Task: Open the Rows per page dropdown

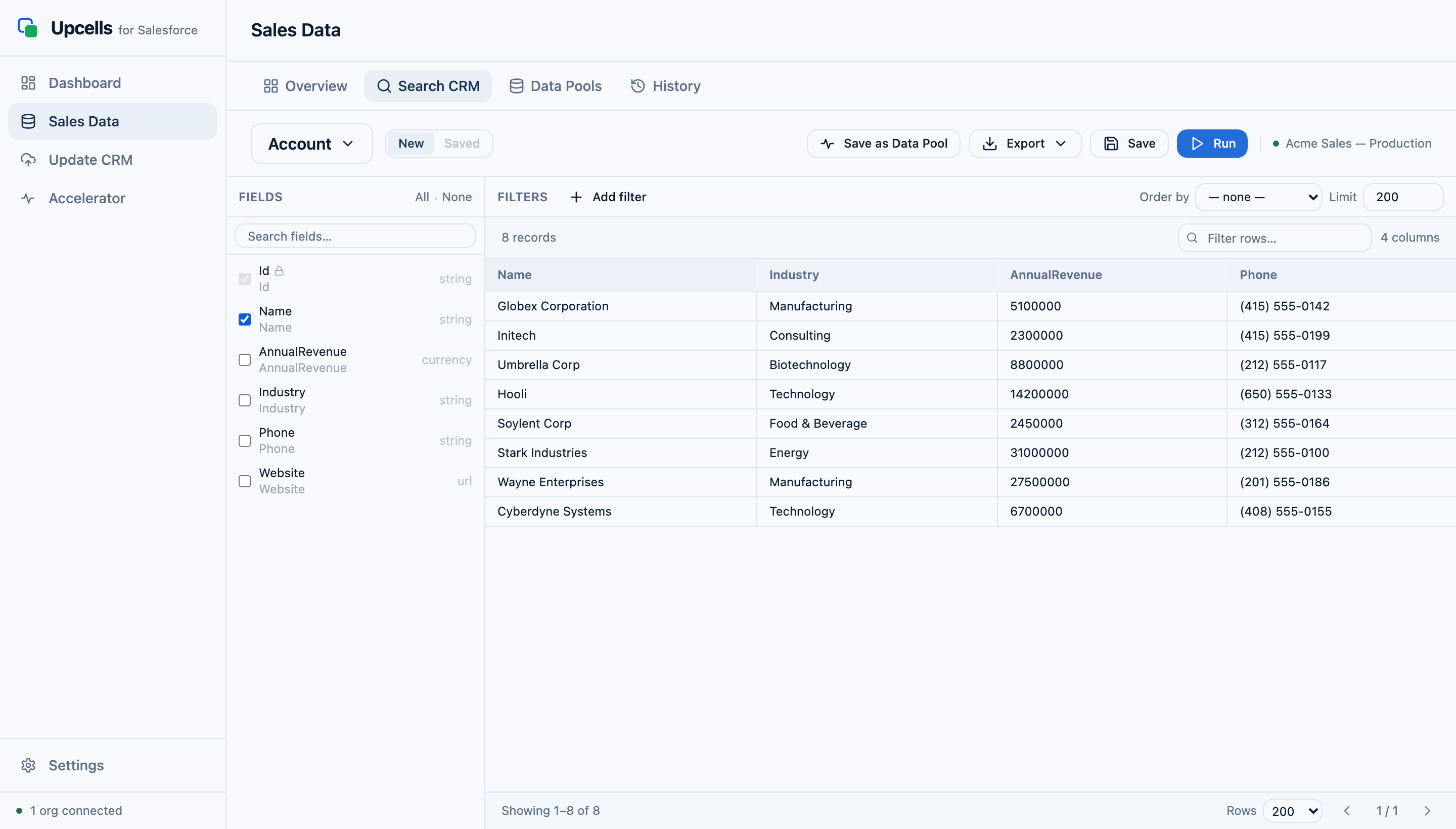Action: [1293, 811]
